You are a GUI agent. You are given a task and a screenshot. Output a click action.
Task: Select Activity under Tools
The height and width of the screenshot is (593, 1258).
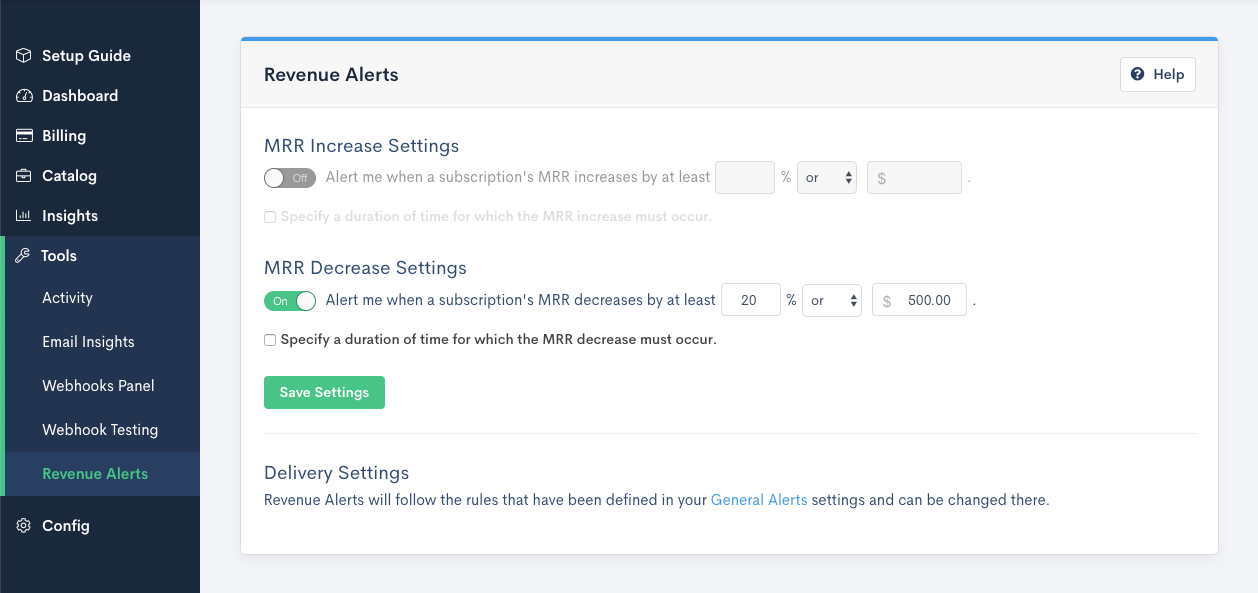tap(67, 298)
